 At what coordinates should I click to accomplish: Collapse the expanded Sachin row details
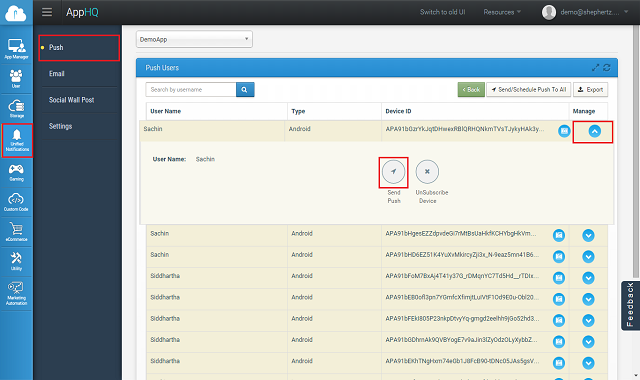click(x=595, y=131)
